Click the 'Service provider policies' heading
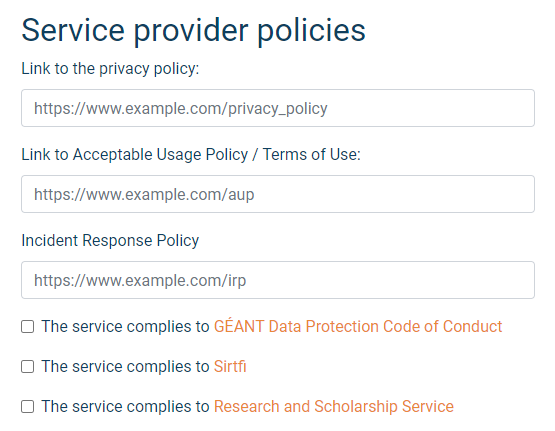Screen dimensions: 555x431 click(193, 30)
